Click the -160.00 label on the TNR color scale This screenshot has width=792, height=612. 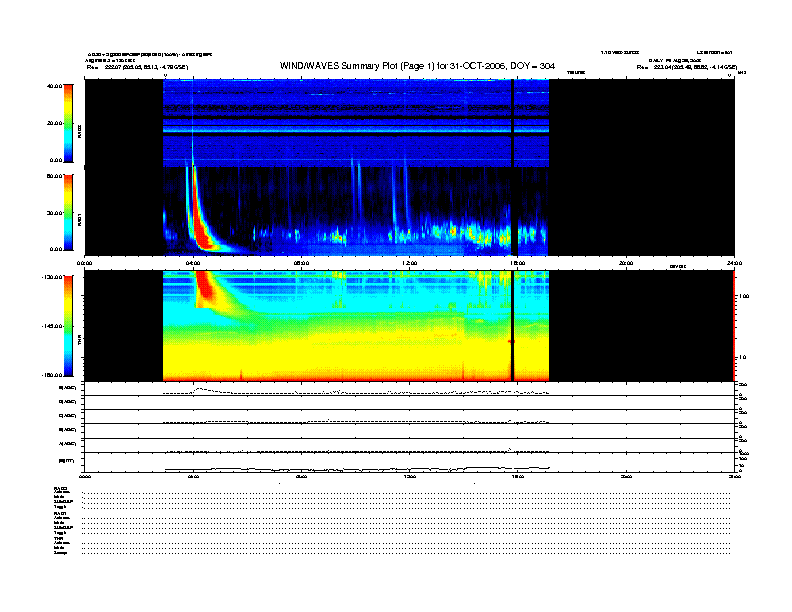53,375
